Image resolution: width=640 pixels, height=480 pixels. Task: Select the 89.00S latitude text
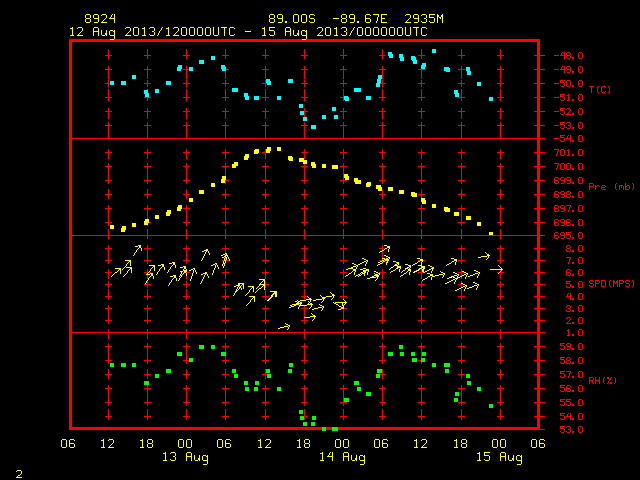pyautogui.click(x=292, y=19)
